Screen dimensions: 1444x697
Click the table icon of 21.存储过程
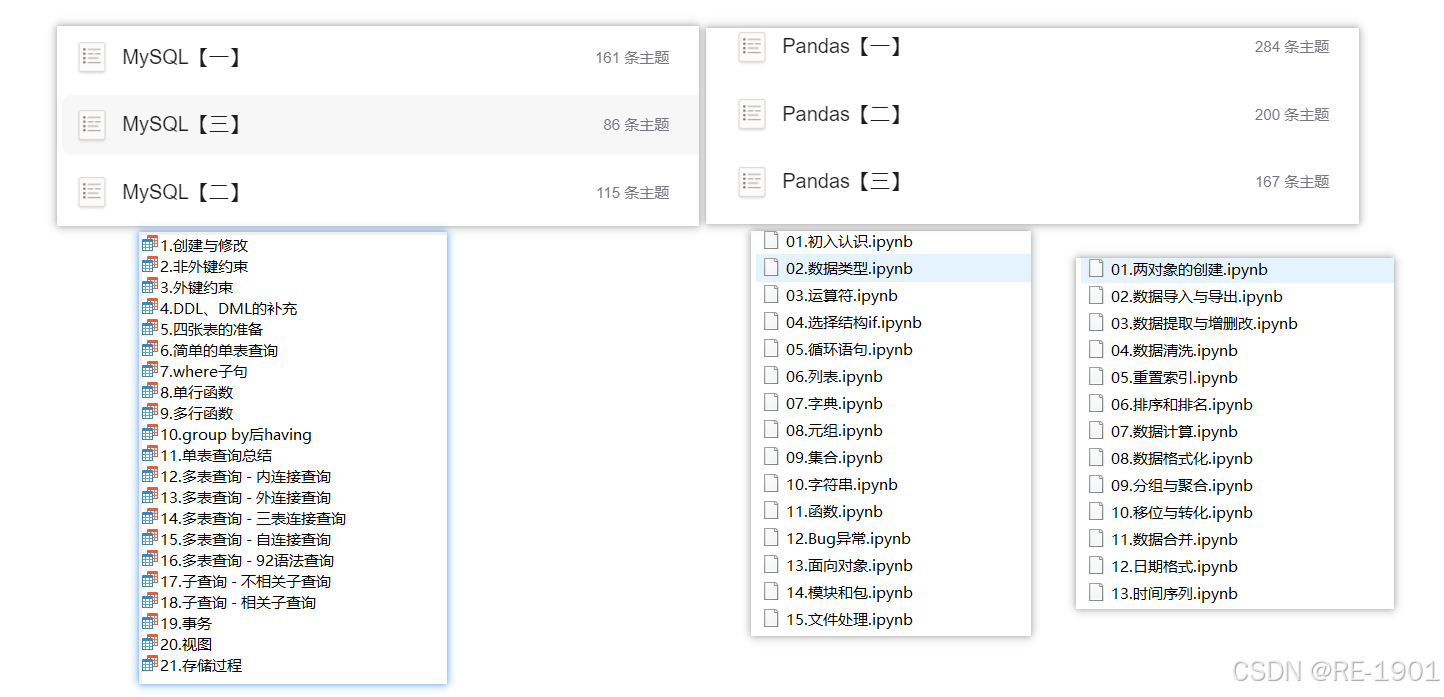coord(150,665)
